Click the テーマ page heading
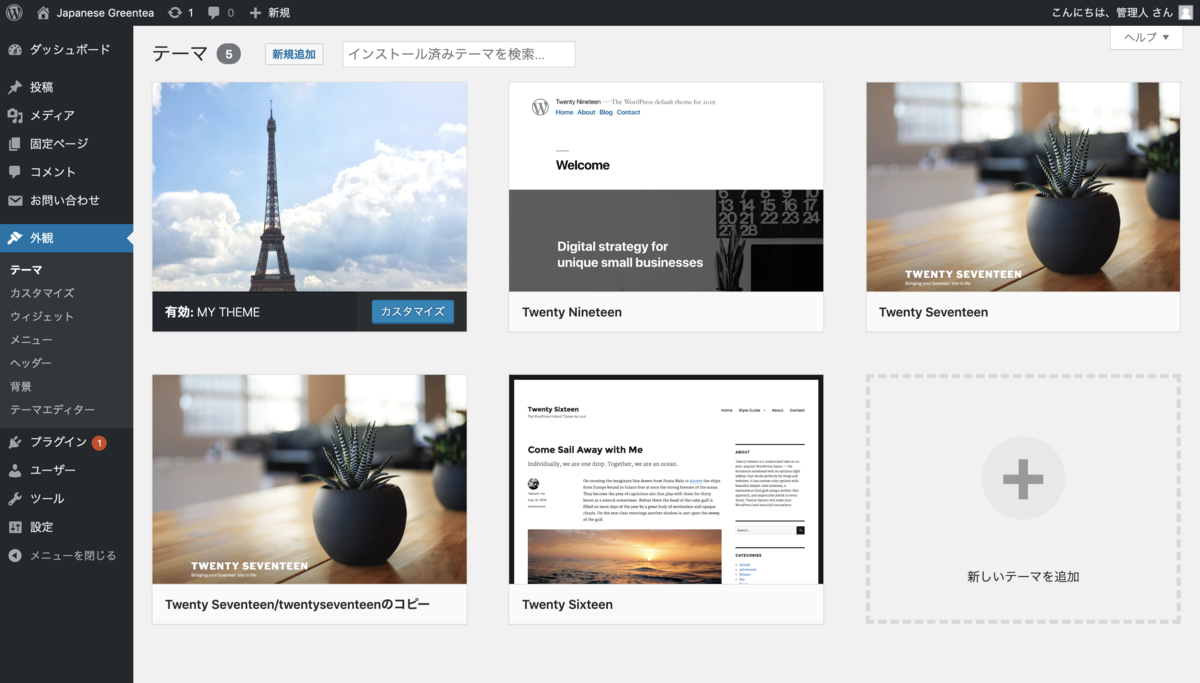 click(180, 54)
